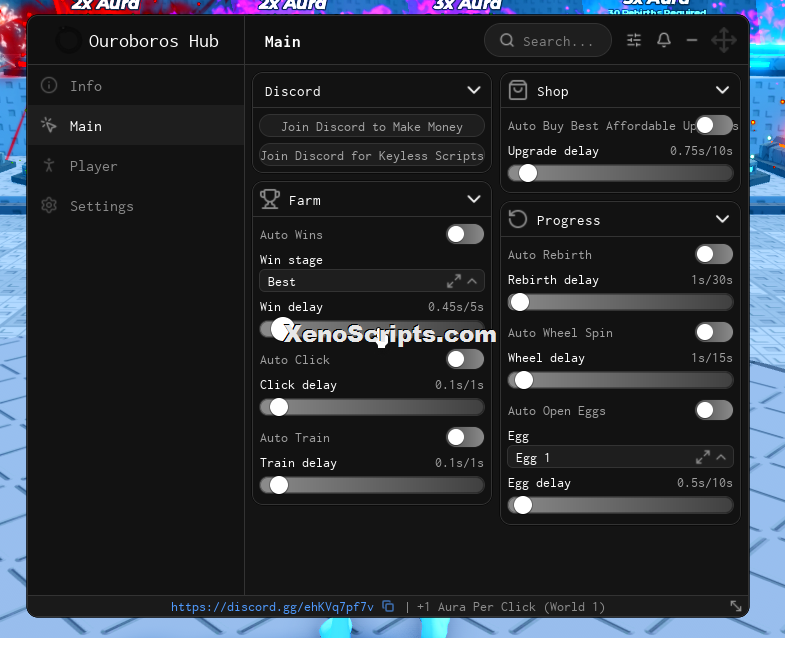Open the Egg 1 dropdown
785x668 pixels.
(x=620, y=457)
